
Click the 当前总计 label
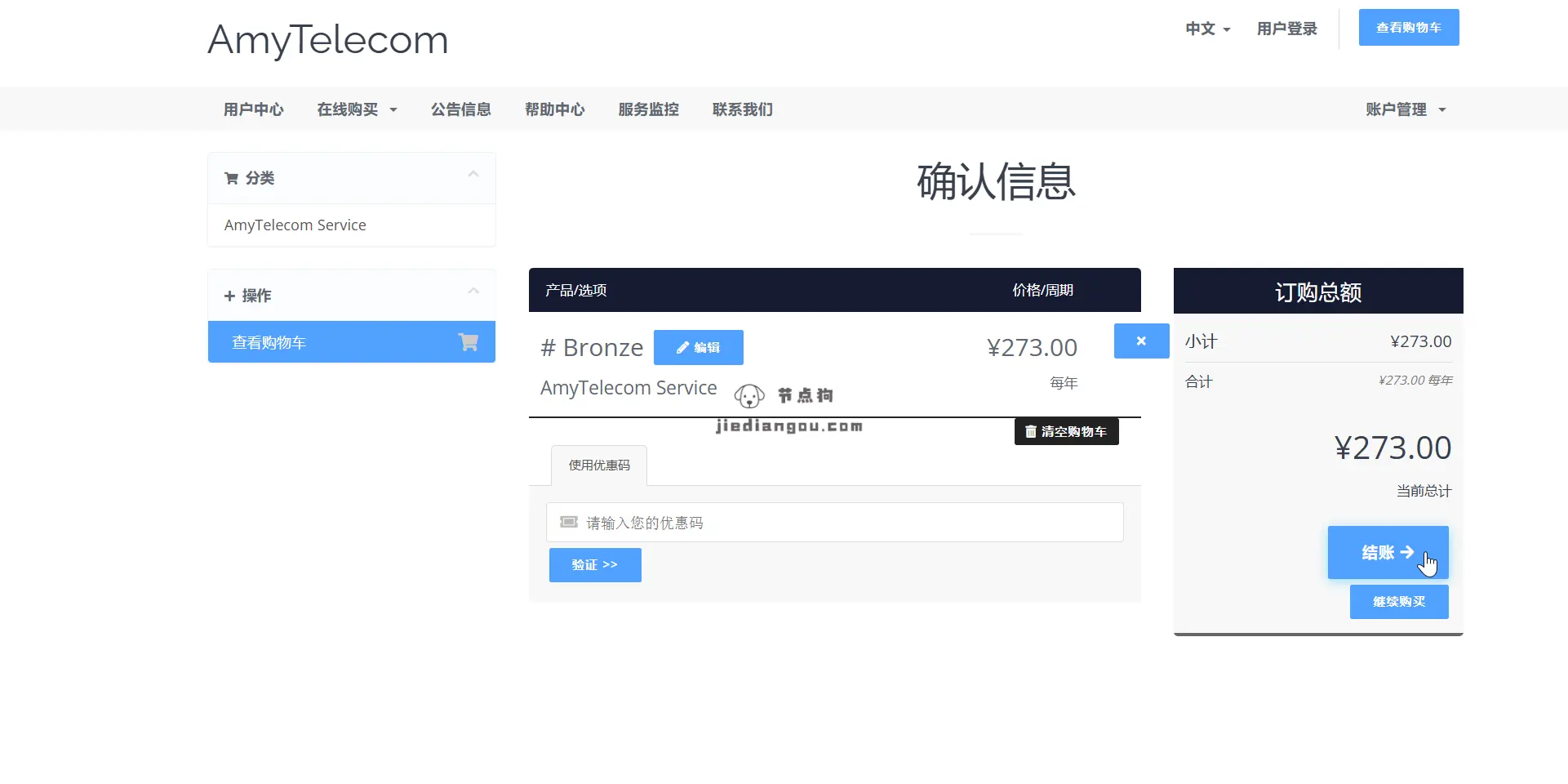(x=1424, y=491)
